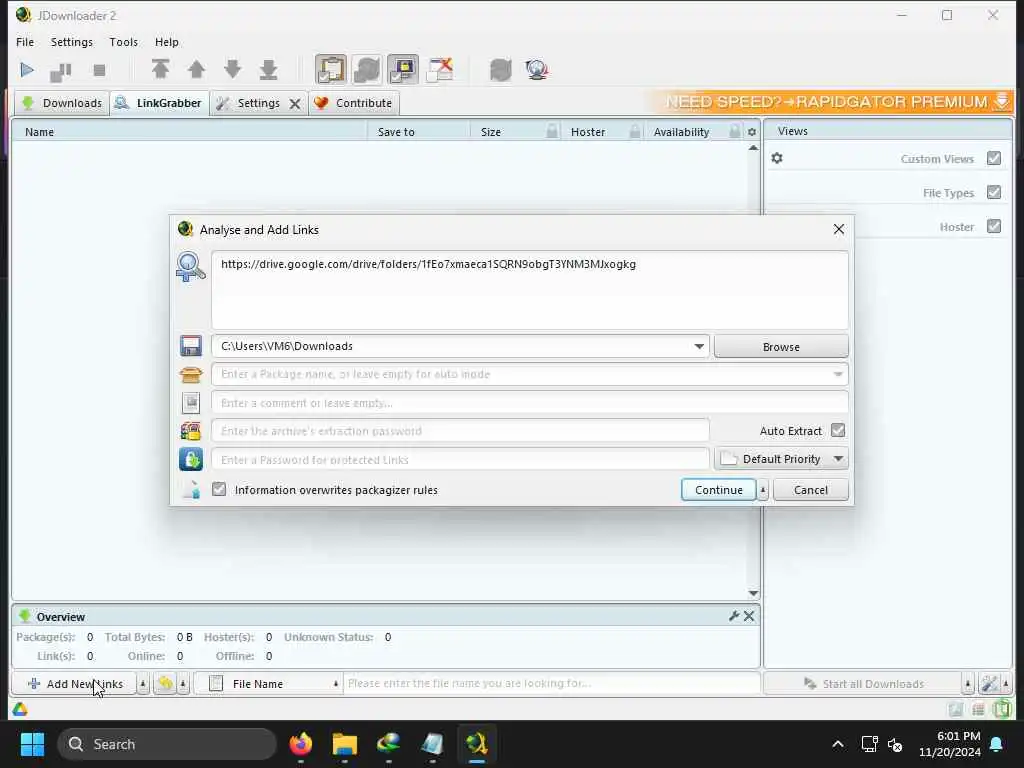The height and width of the screenshot is (768, 1024).
Task: Toggle Size column lock icon
Action: tap(552, 131)
